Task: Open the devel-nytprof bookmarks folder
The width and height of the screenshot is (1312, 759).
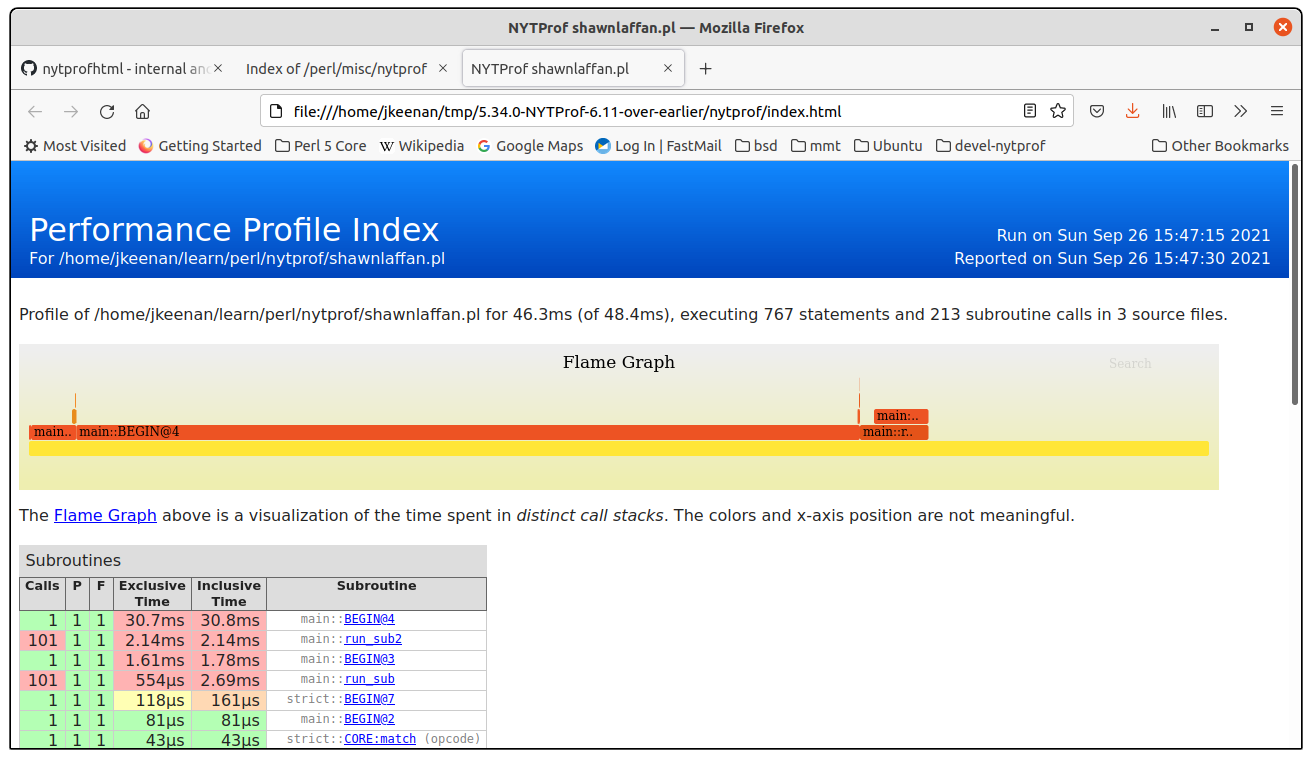Action: click(990, 146)
